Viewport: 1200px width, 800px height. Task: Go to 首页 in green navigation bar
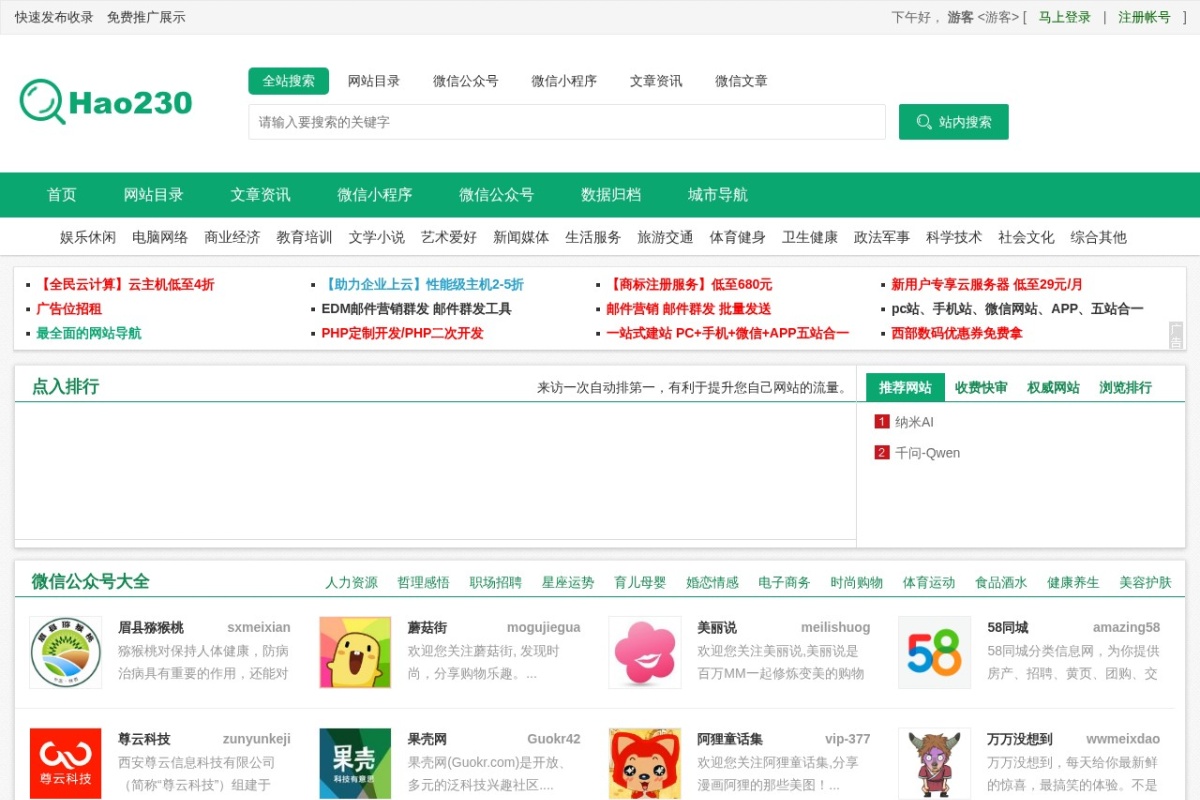point(62,195)
